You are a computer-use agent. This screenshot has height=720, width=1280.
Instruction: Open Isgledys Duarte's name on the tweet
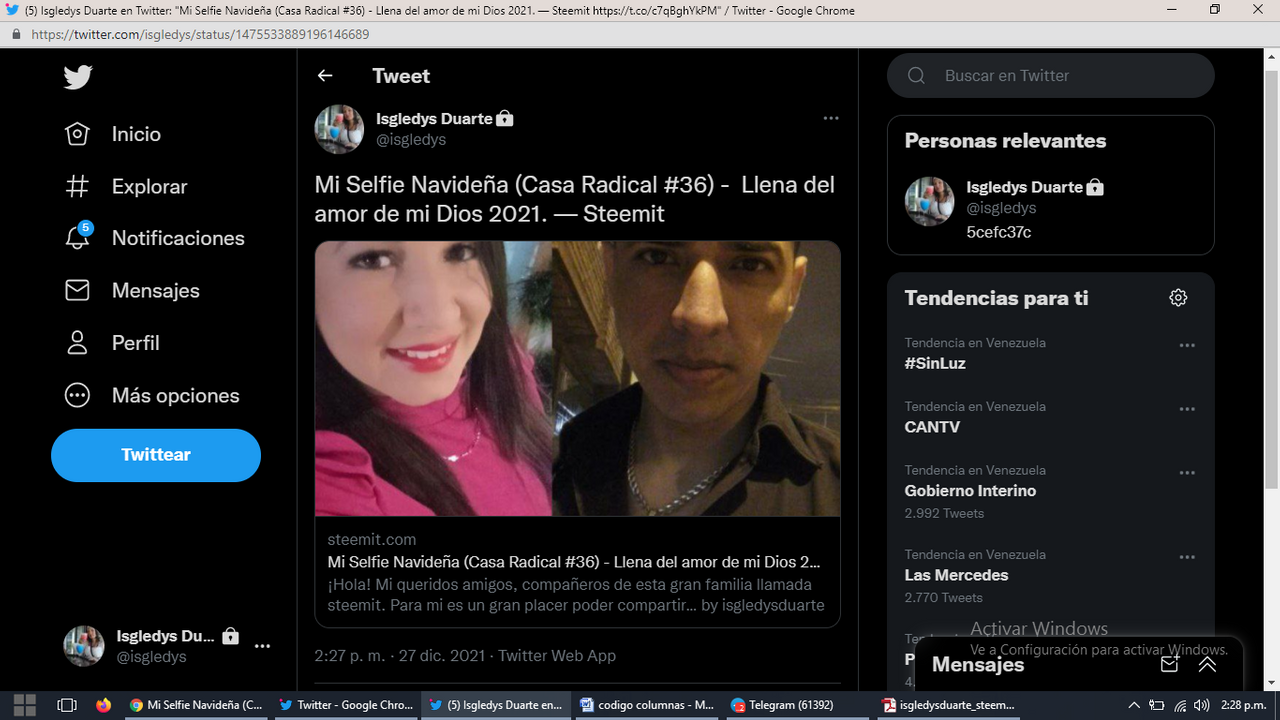click(434, 118)
